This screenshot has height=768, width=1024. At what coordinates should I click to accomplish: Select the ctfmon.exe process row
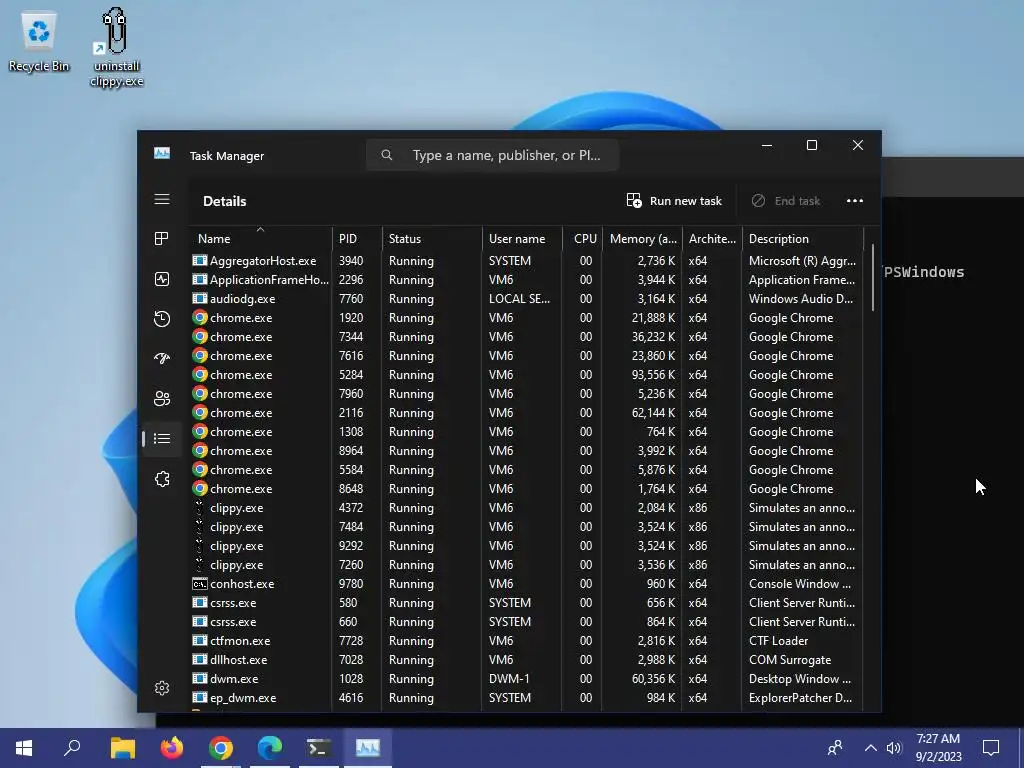point(526,641)
